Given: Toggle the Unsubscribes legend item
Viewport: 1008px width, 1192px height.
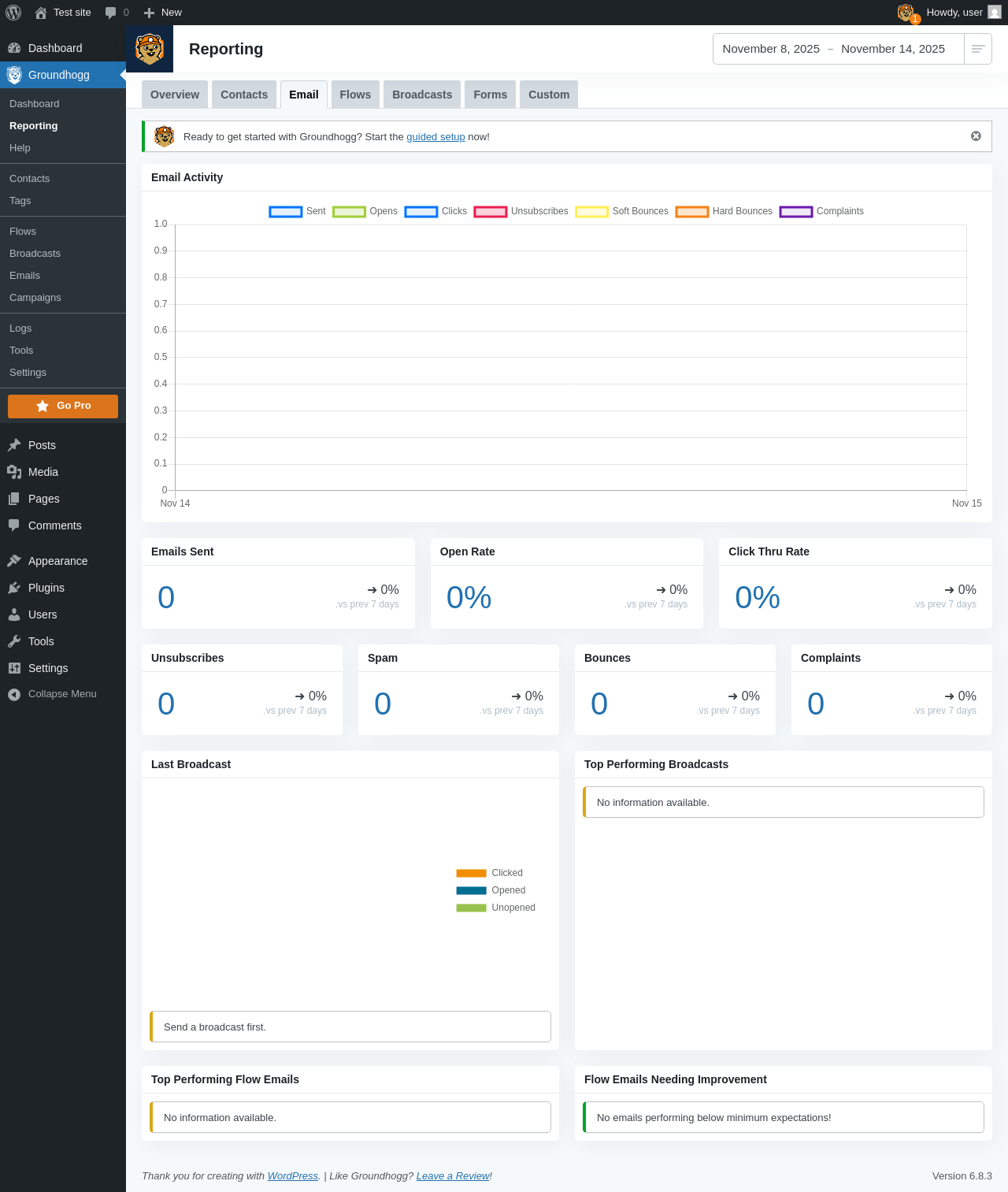Looking at the screenshot, I should click(521, 211).
